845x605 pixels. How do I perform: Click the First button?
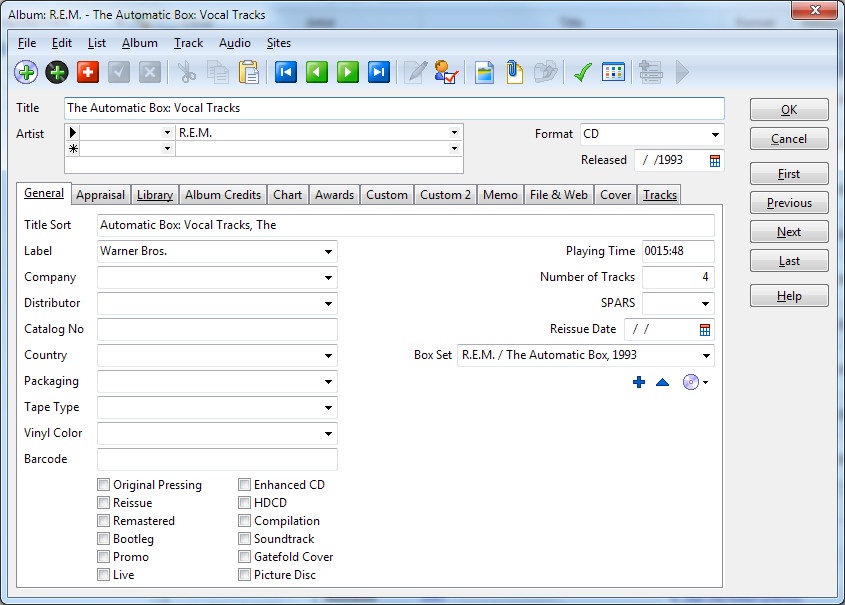point(789,174)
